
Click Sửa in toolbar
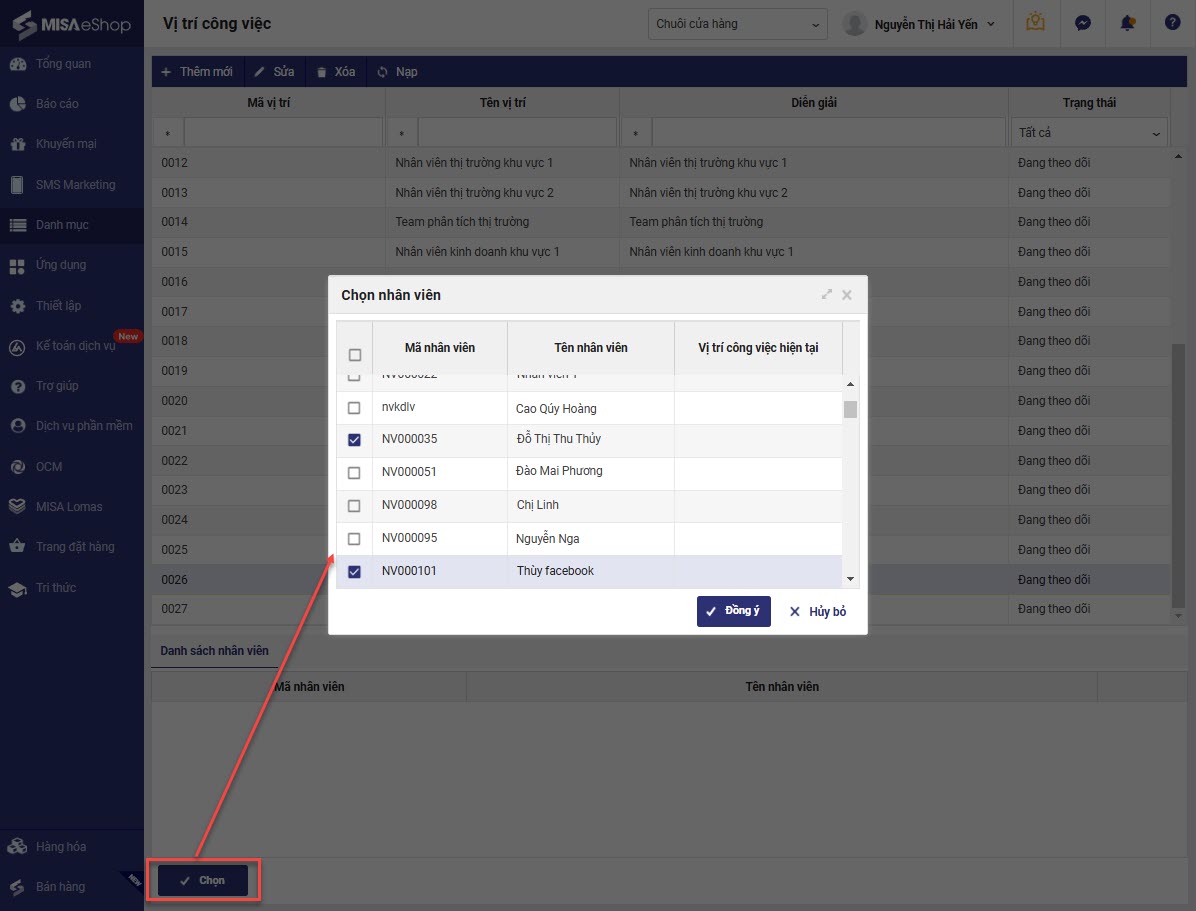pos(274,72)
